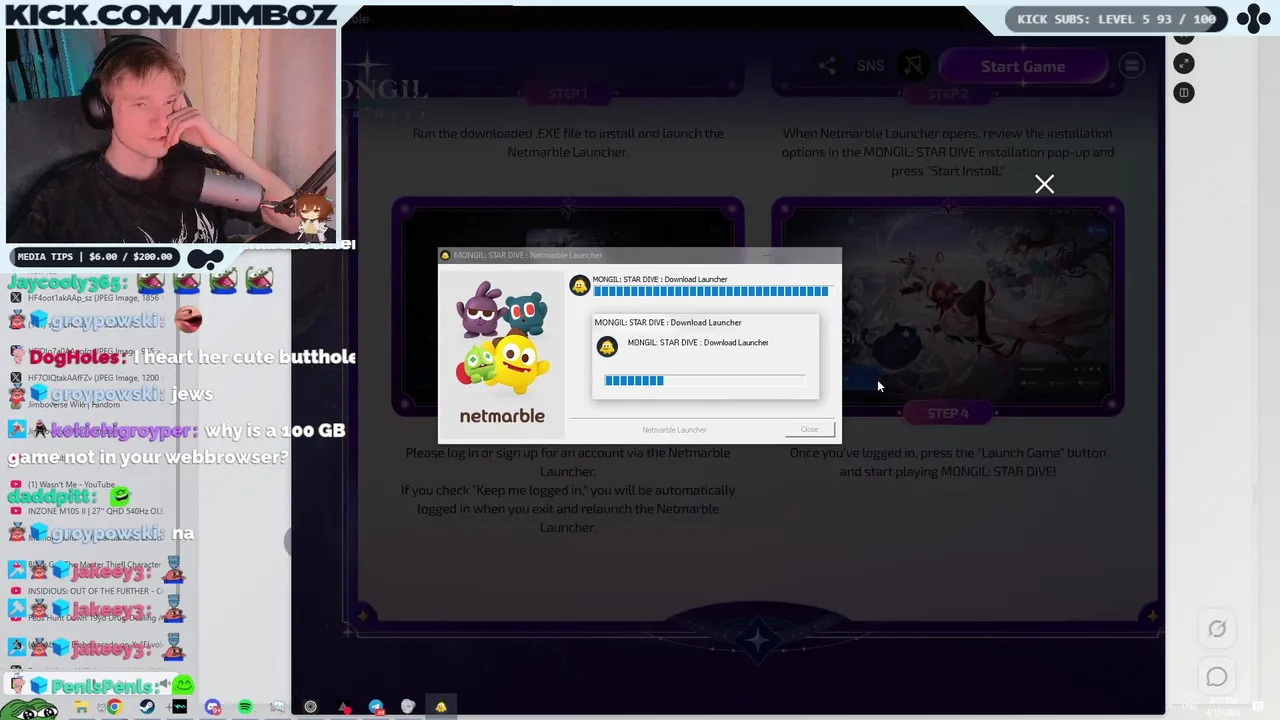The width and height of the screenshot is (1280, 720).
Task: Open Steam from the taskbar
Action: tap(147, 707)
